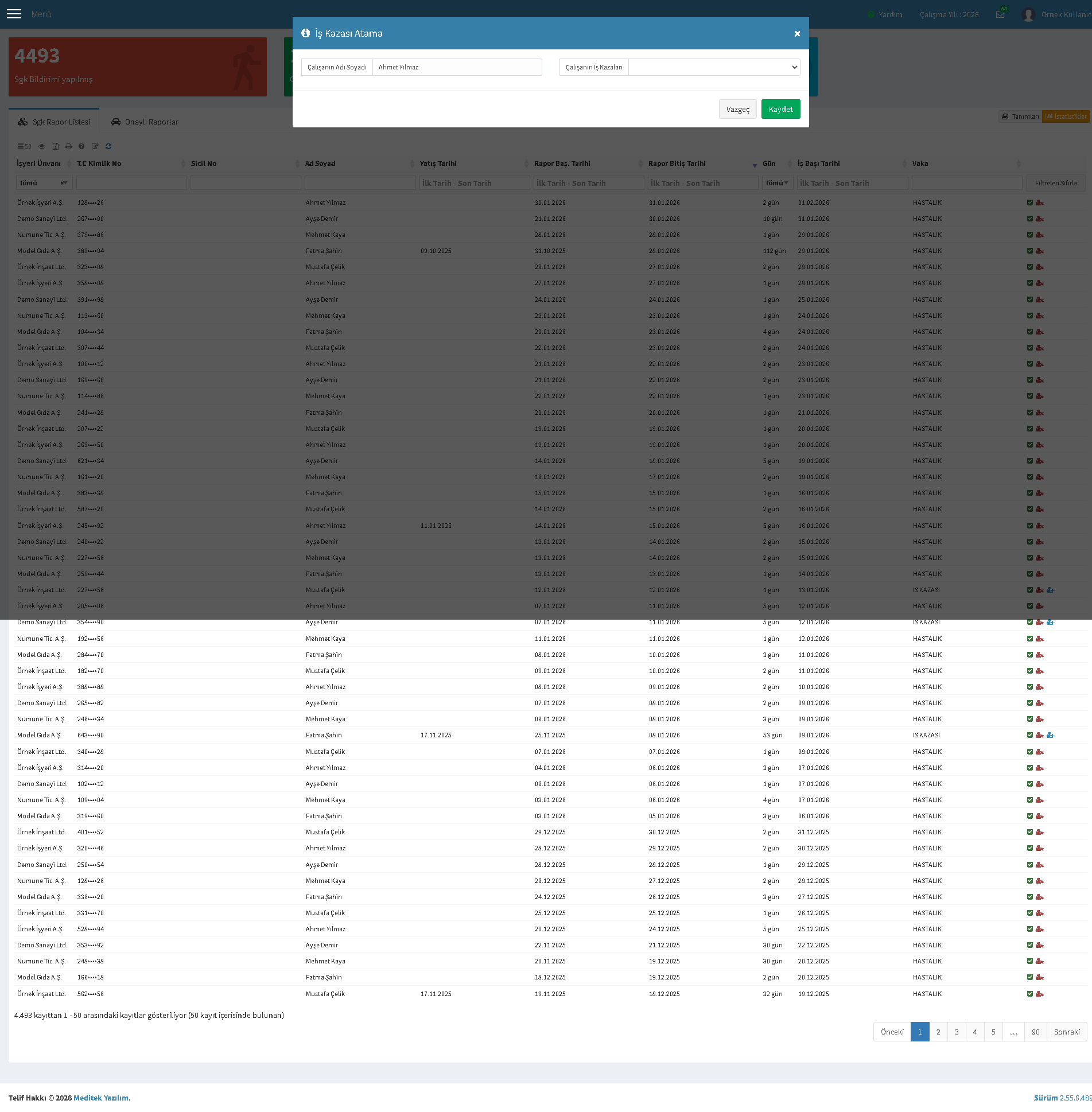Click the Vazgeç button in dialog
Screen dimensions: 1092x1112
coord(737,109)
